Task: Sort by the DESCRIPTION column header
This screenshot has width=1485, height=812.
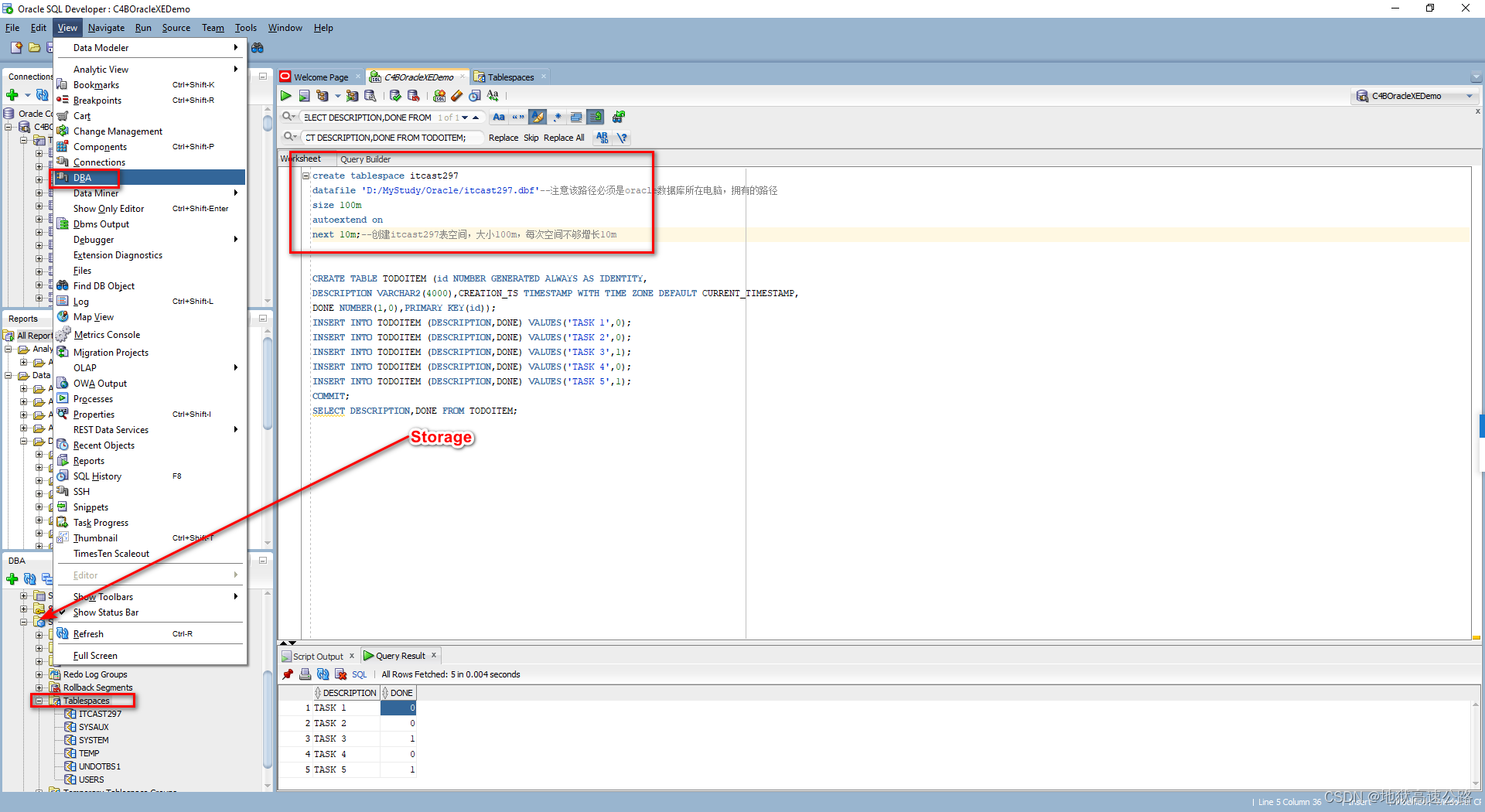Action: [x=346, y=693]
